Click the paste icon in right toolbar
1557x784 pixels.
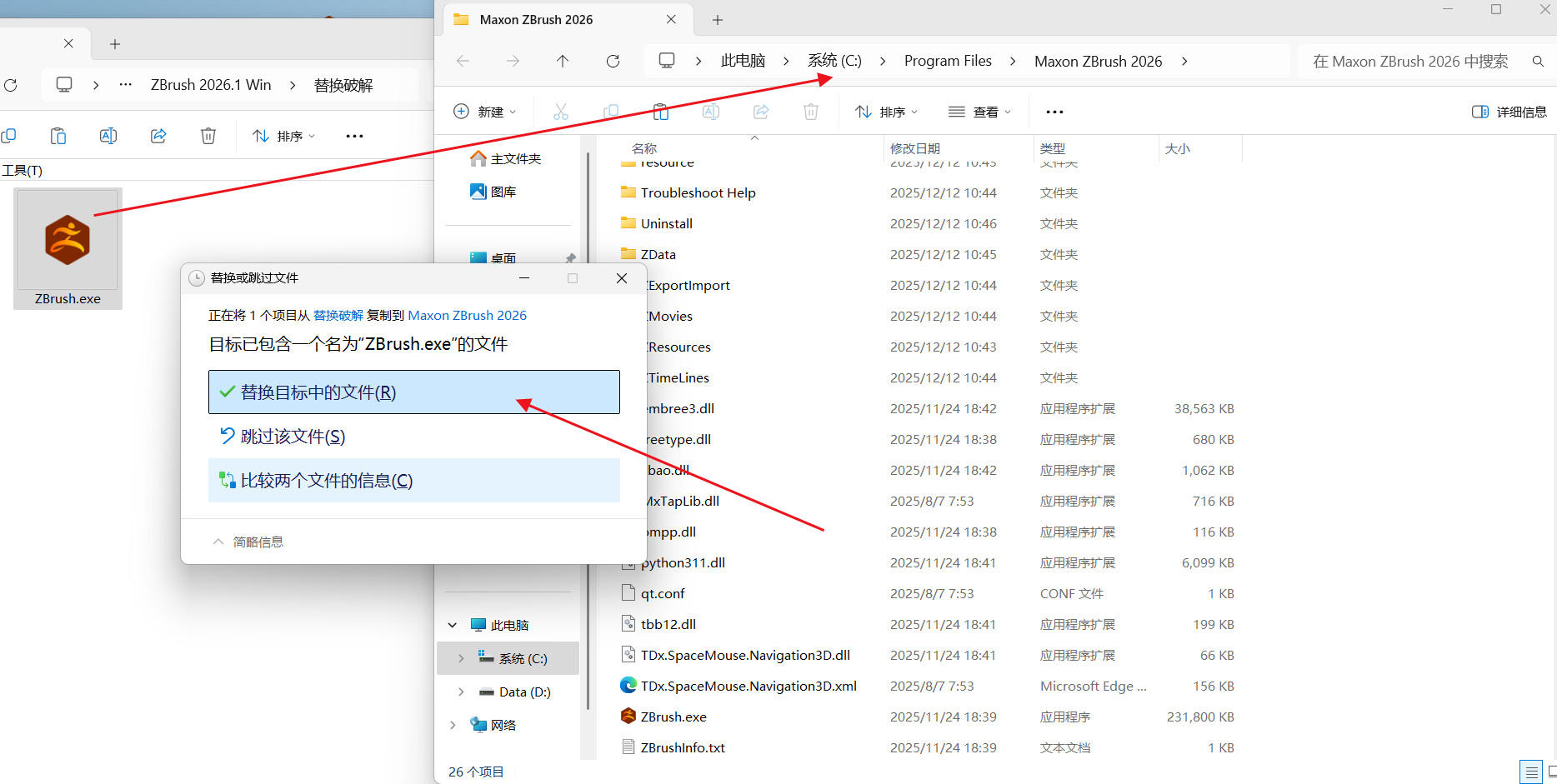[661, 112]
